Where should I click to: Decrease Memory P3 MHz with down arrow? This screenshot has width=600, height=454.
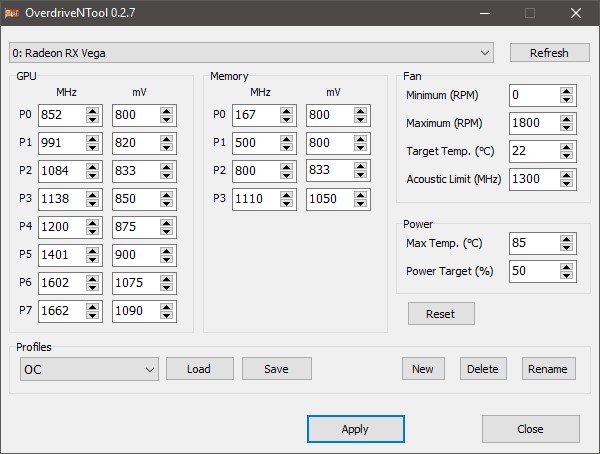[286, 203]
